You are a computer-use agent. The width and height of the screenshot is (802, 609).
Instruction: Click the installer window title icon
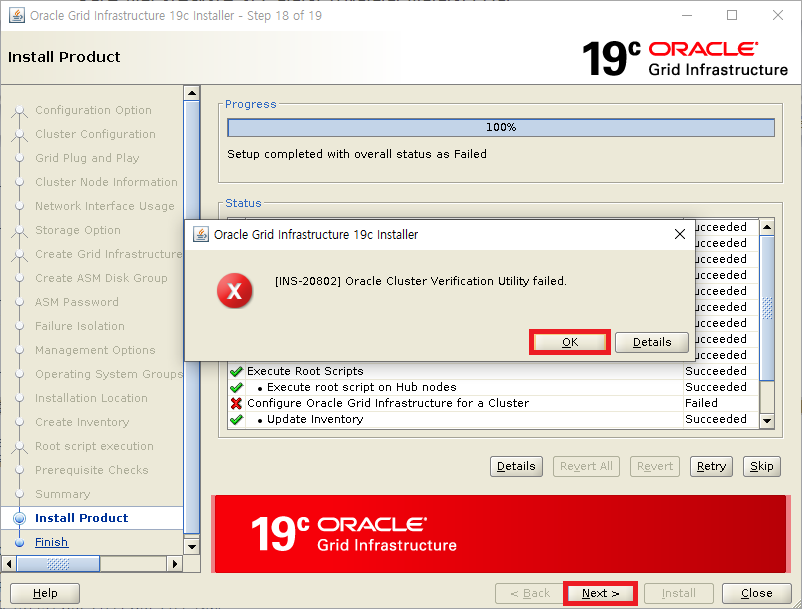16,15
